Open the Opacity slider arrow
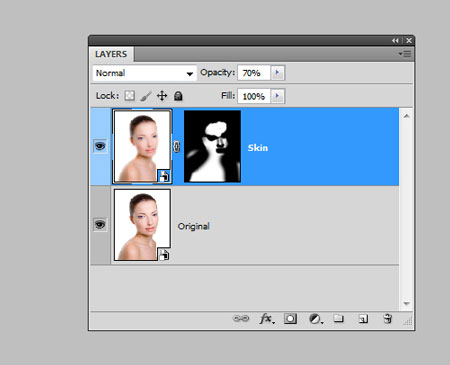This screenshot has height=365, width=450. tap(277, 73)
